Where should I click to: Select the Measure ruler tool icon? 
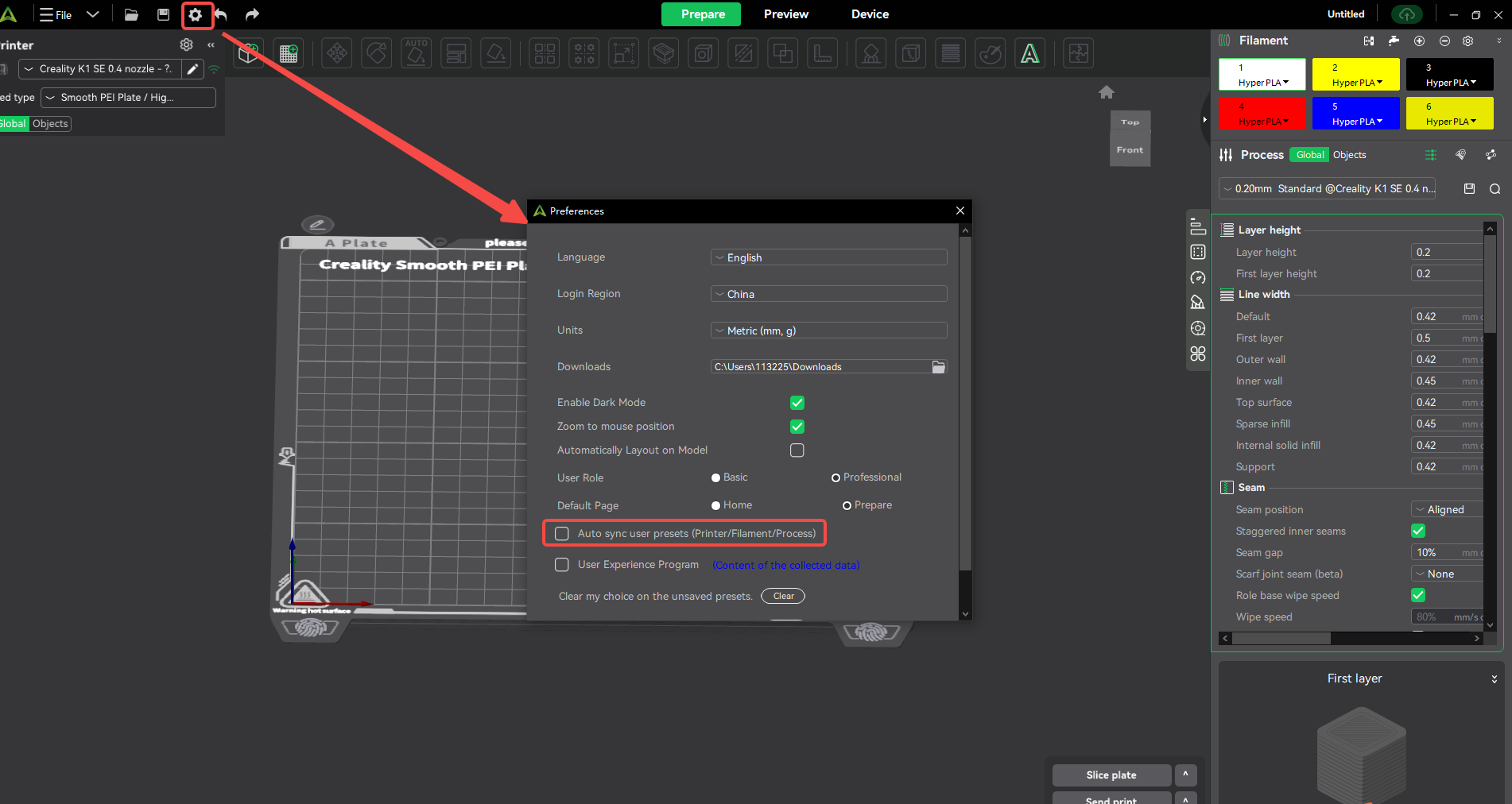(823, 53)
